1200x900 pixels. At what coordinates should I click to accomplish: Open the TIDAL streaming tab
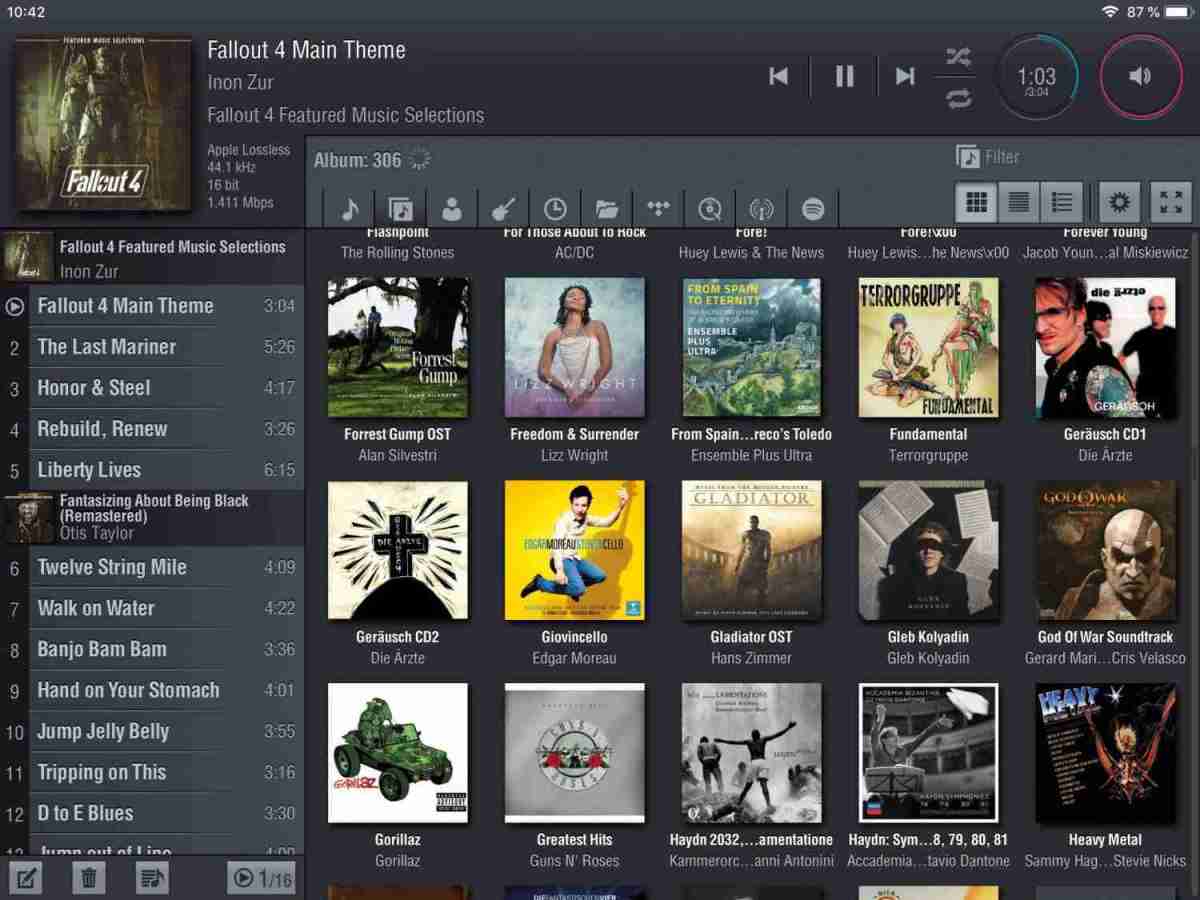click(658, 208)
